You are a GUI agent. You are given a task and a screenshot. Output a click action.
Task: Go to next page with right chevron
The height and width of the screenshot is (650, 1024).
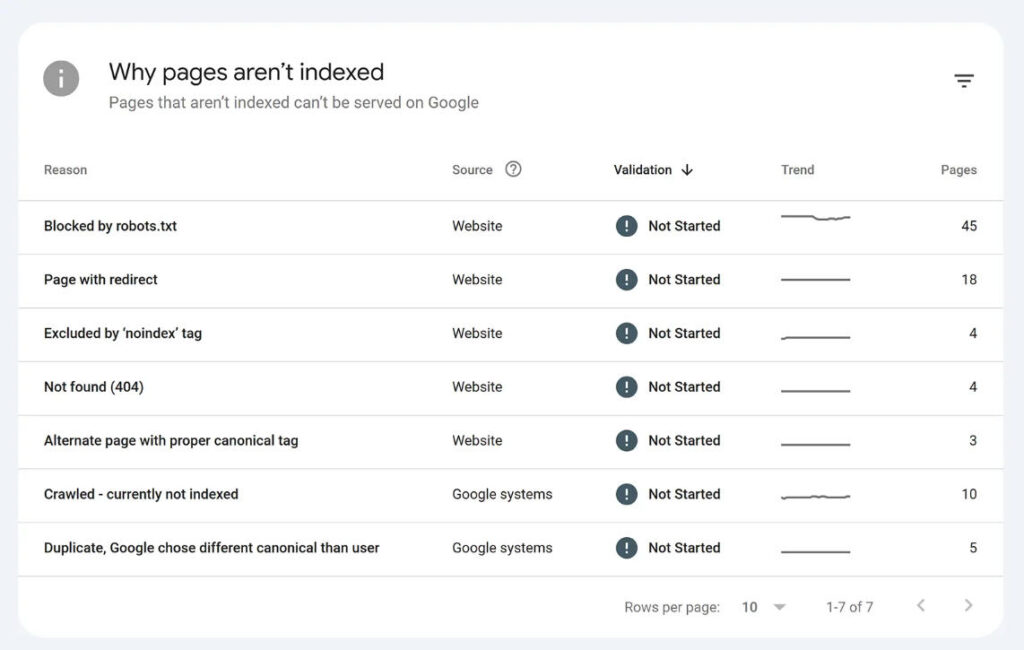tap(968, 606)
